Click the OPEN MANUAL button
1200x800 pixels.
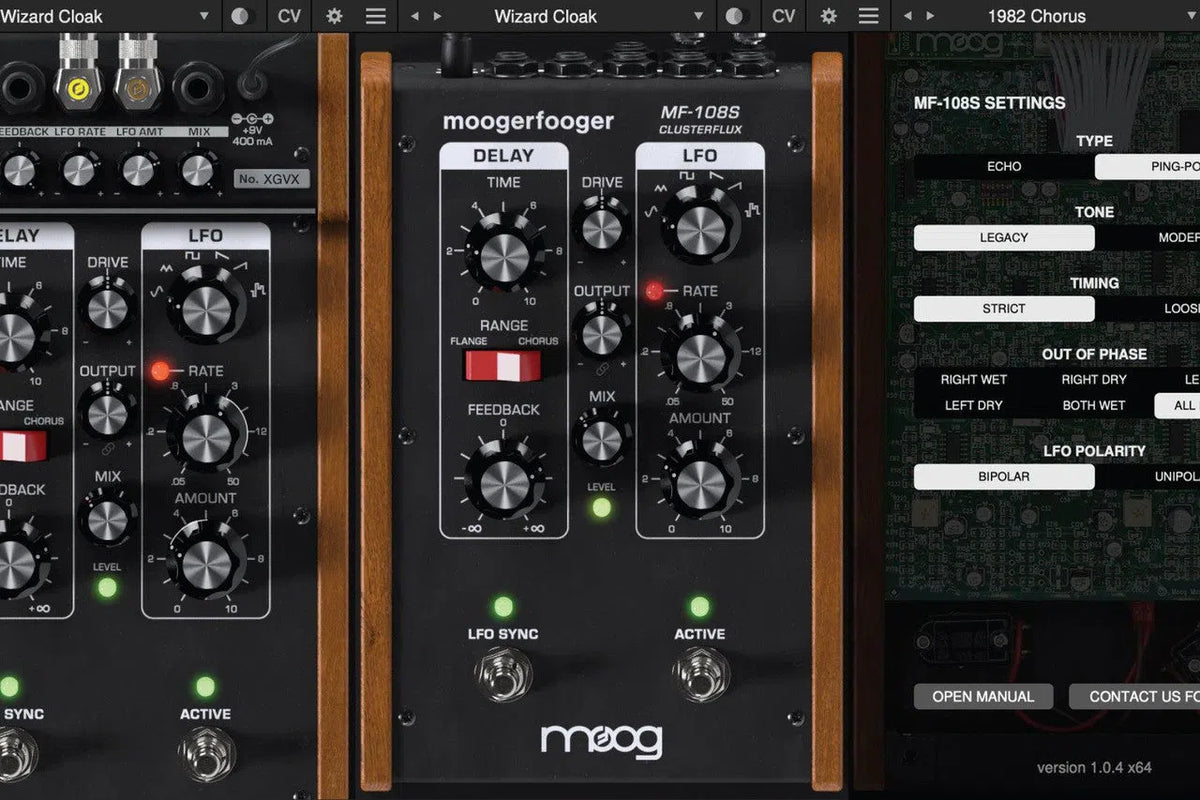[x=983, y=696]
